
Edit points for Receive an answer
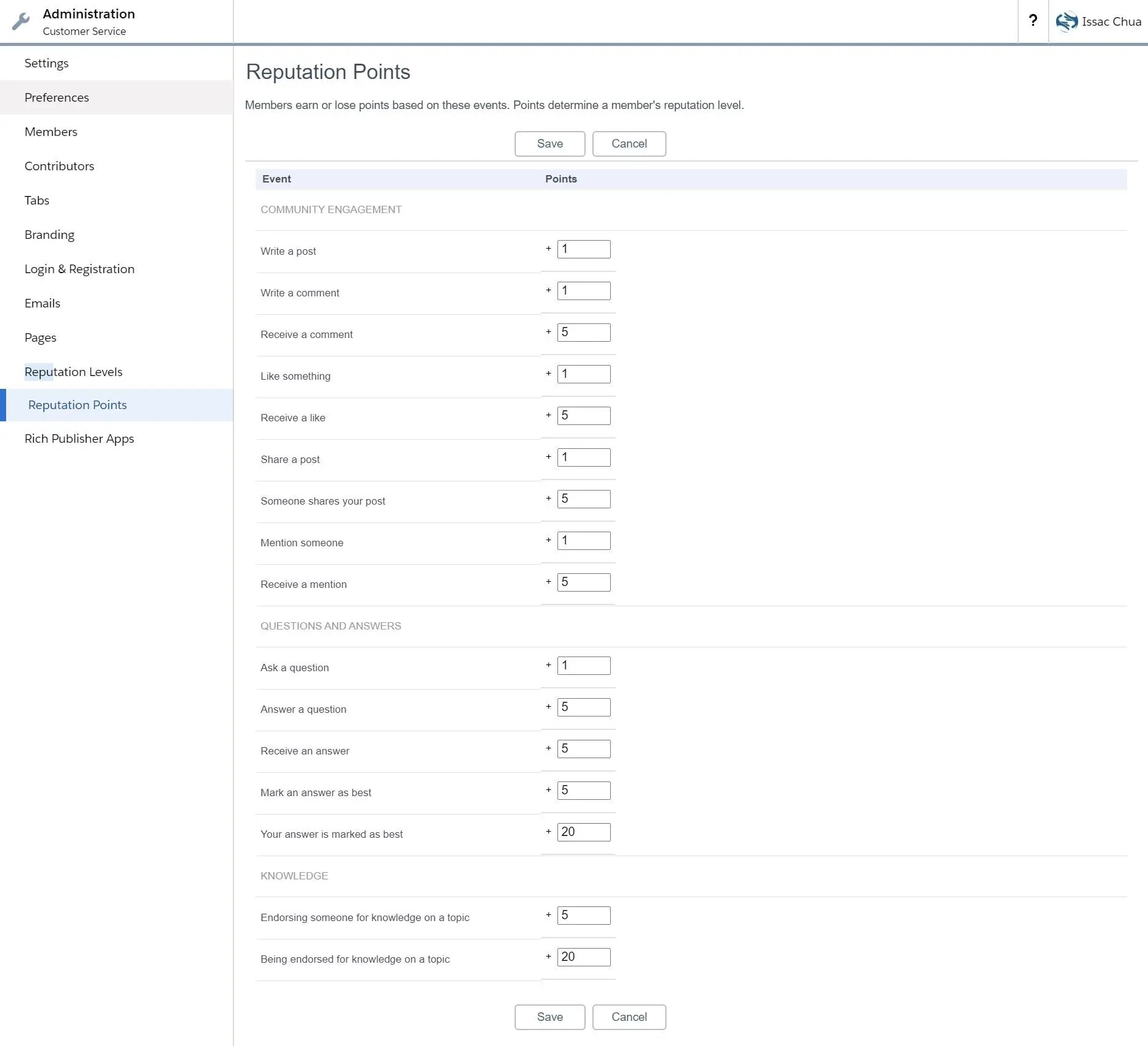tap(584, 749)
